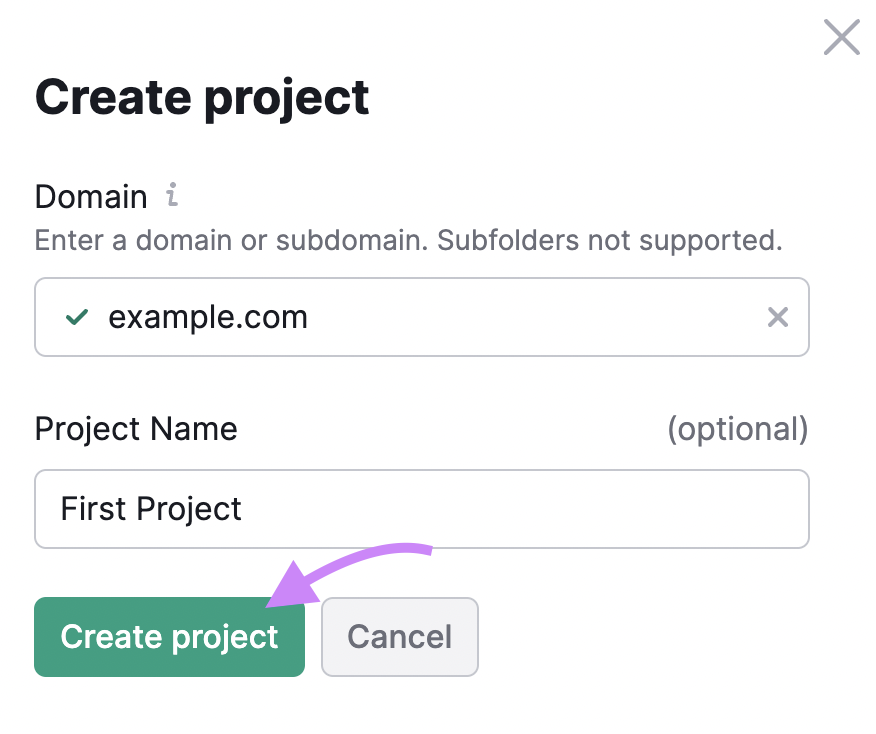Close the Create project dialog

click(841, 38)
